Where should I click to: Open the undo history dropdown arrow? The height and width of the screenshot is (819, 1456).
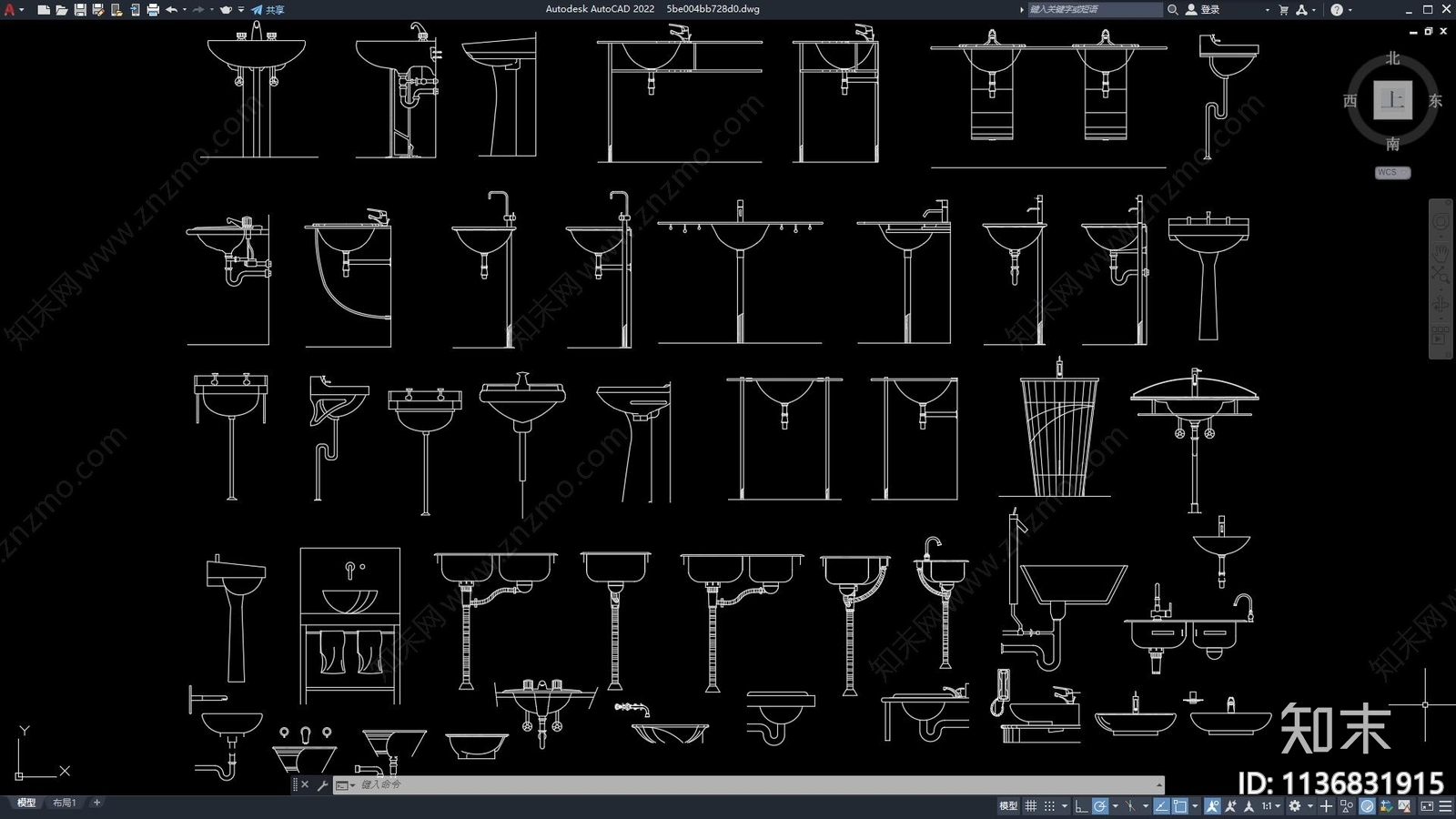pyautogui.click(x=185, y=9)
